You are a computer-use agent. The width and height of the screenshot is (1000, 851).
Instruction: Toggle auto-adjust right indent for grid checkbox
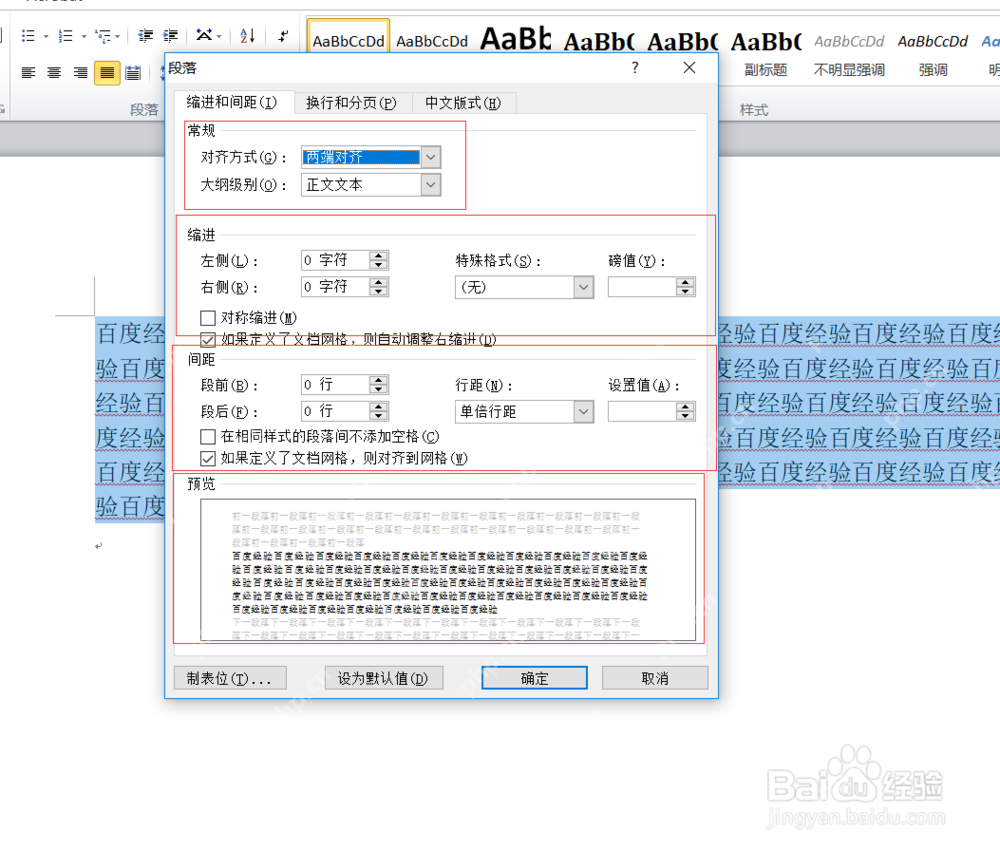click(208, 339)
